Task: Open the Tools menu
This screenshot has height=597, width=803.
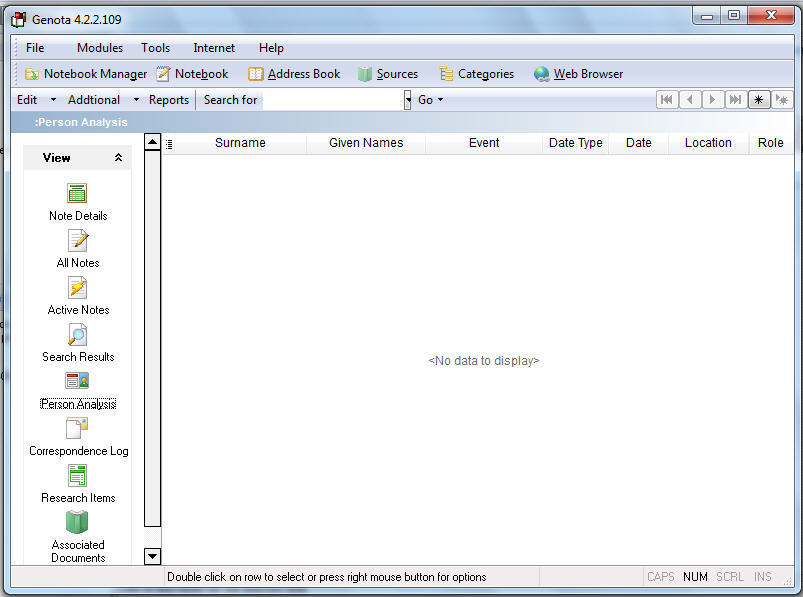Action: [x=155, y=48]
